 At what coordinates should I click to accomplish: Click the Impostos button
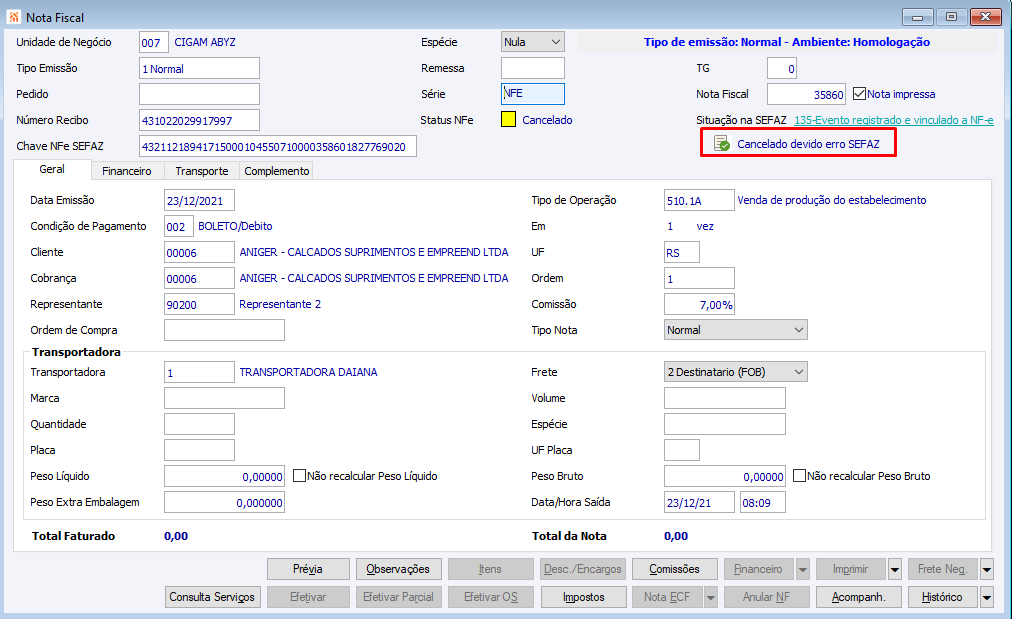point(583,597)
